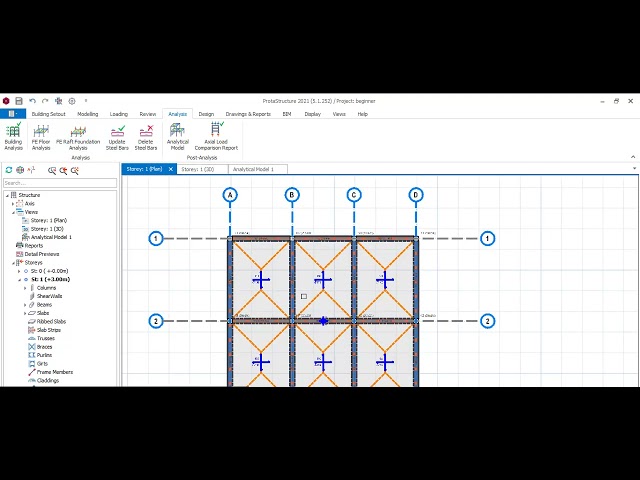The height and width of the screenshot is (480, 640).
Task: Switch to the Modelling ribbon tab
Action: tap(88, 114)
